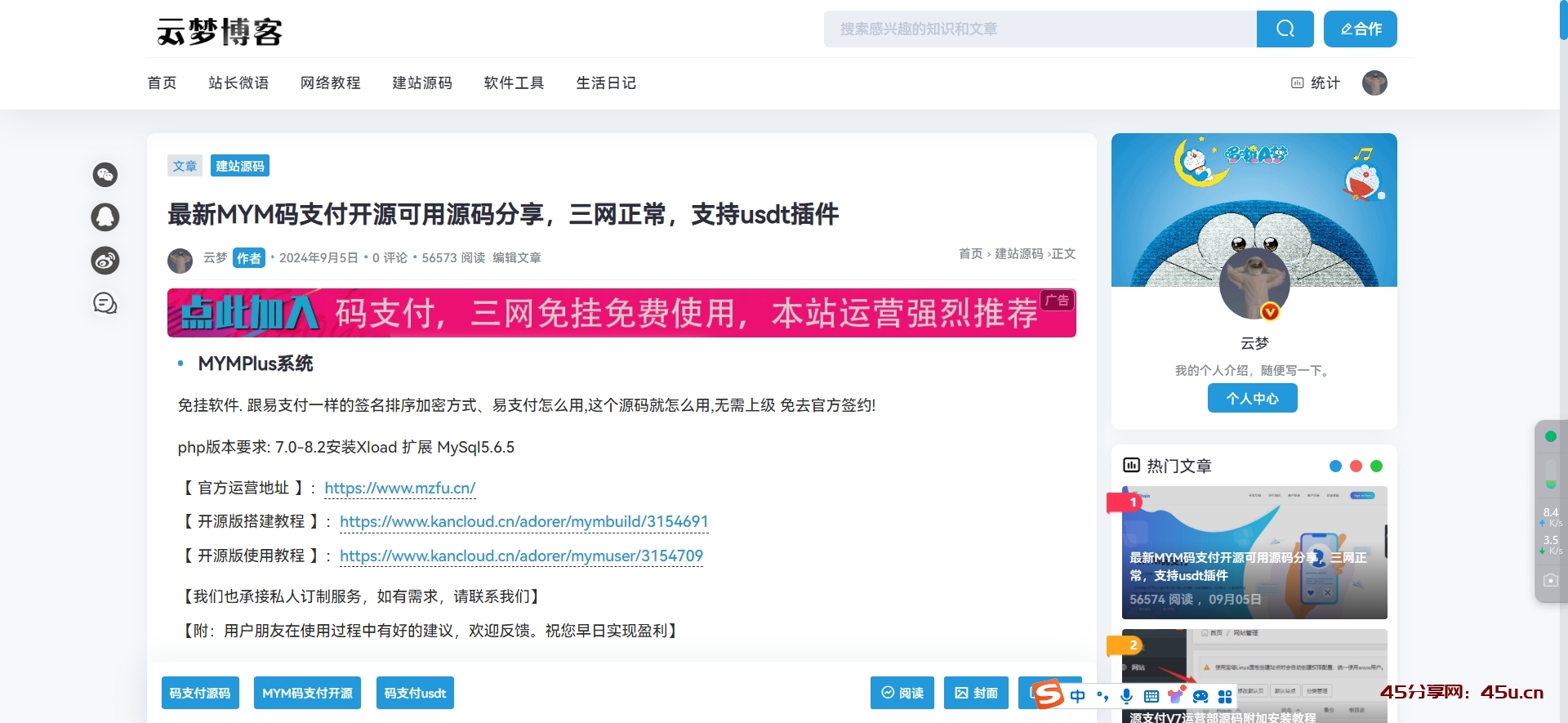Open the WeChat share icon in left sidebar
The width and height of the screenshot is (1568, 723).
(105, 175)
